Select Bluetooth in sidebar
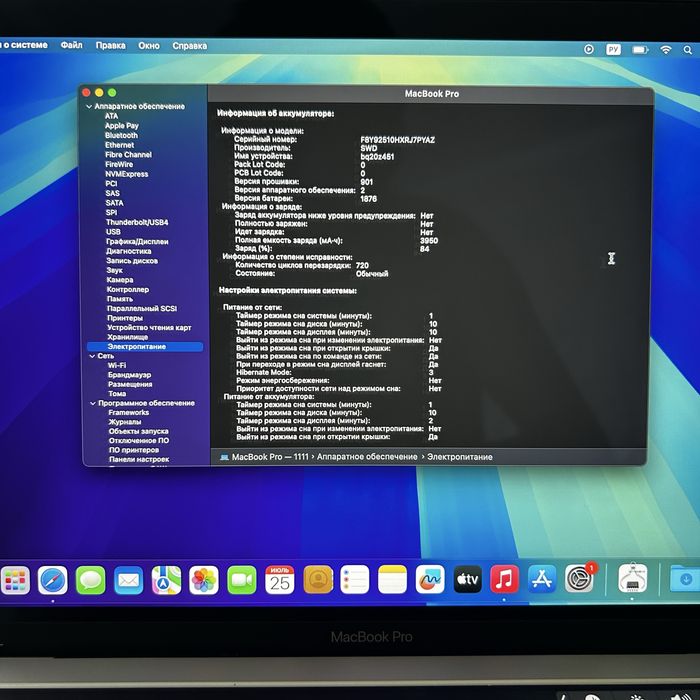Image resolution: width=700 pixels, height=700 pixels. (x=121, y=135)
